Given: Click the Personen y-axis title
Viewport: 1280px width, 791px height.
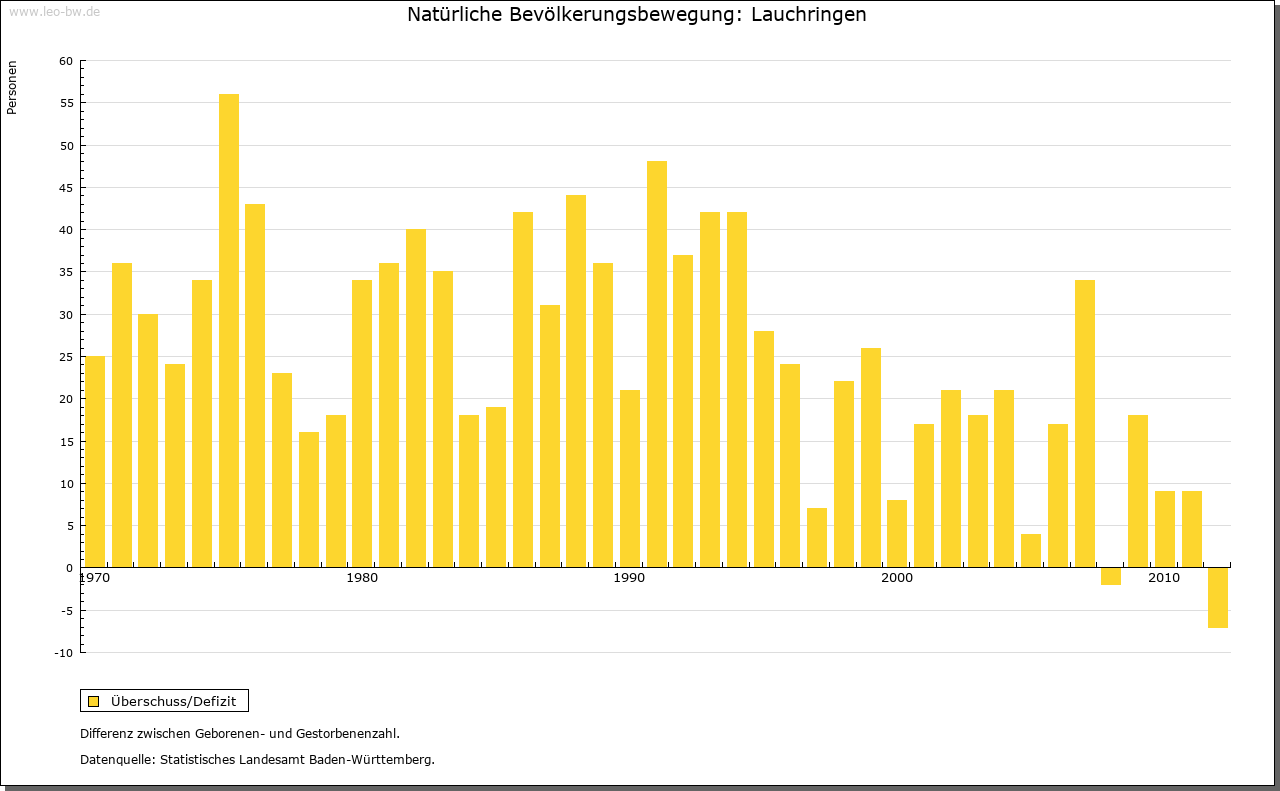Looking at the screenshot, I should [x=12, y=88].
